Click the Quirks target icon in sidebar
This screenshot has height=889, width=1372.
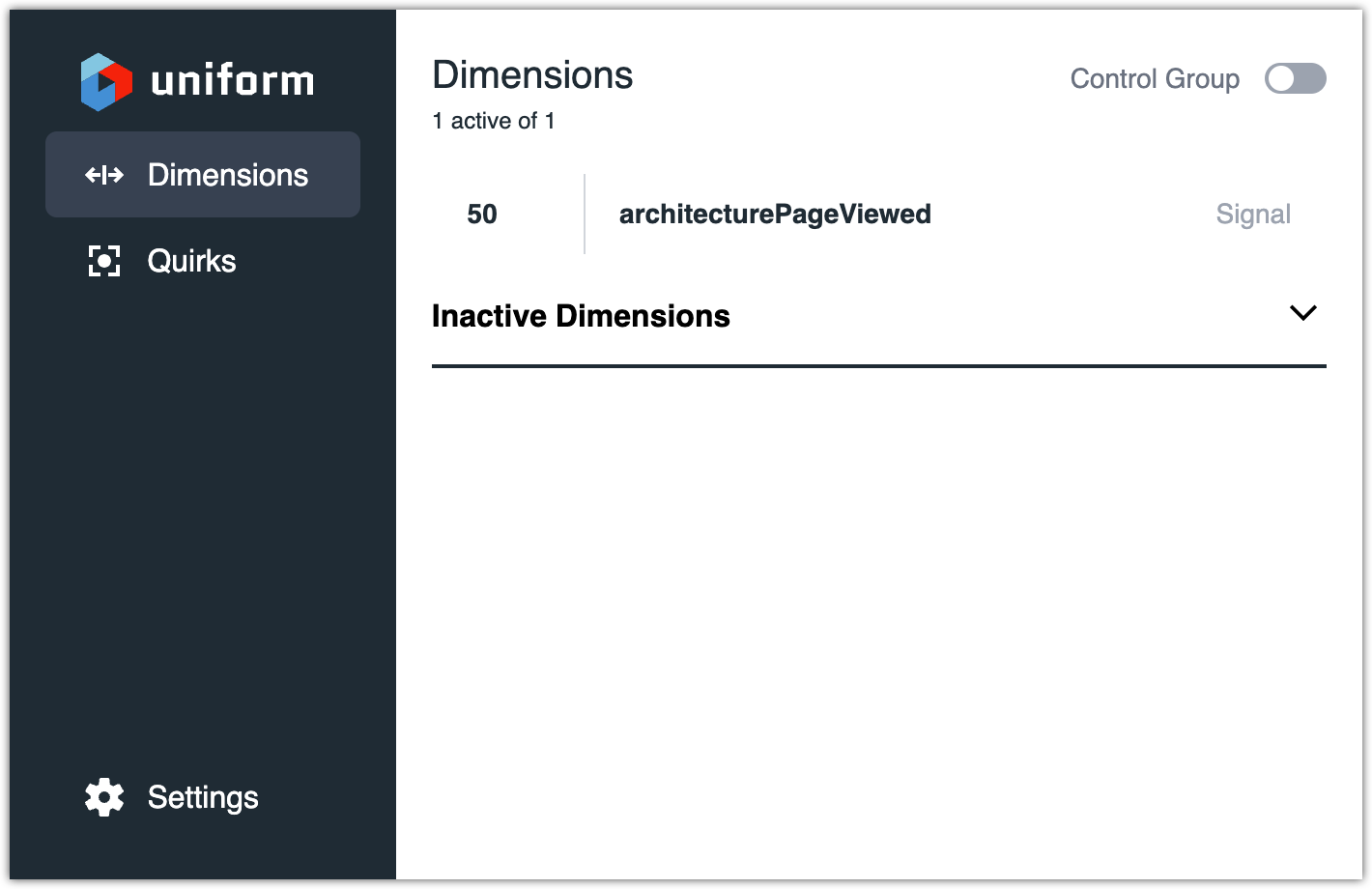(104, 261)
